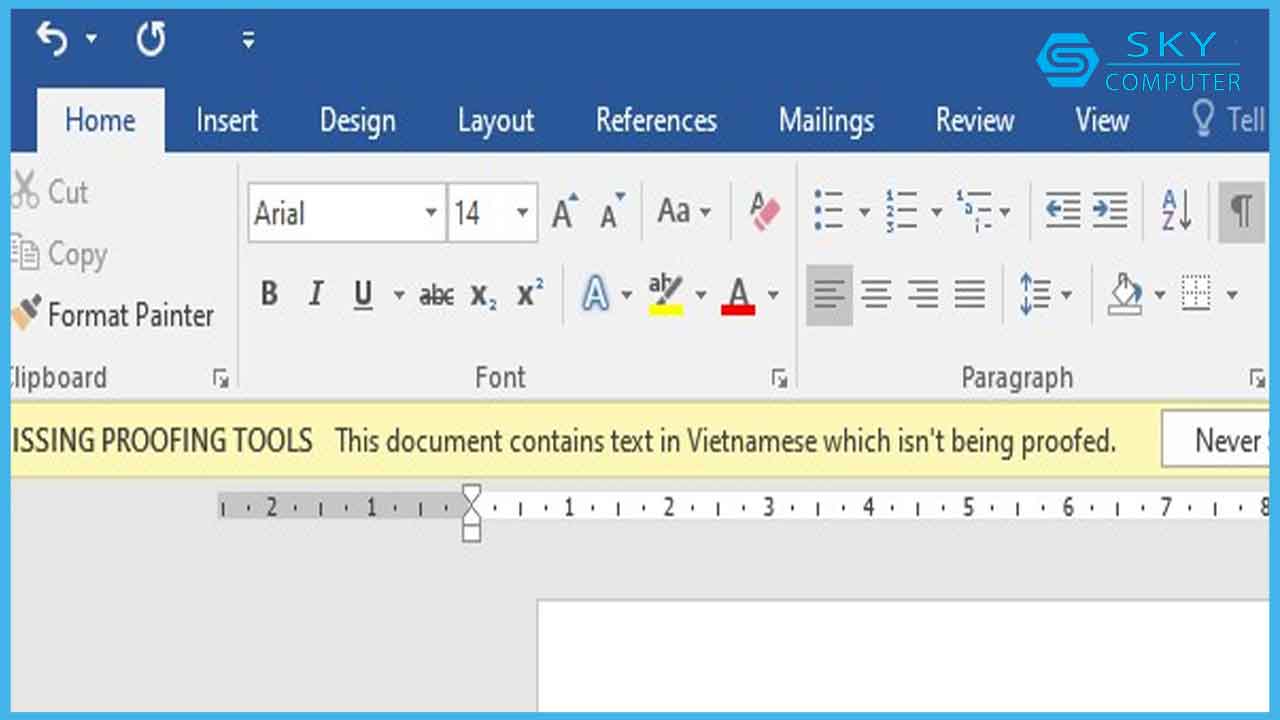The height and width of the screenshot is (720, 1280).
Task: Open the References tab
Action: pos(656,121)
